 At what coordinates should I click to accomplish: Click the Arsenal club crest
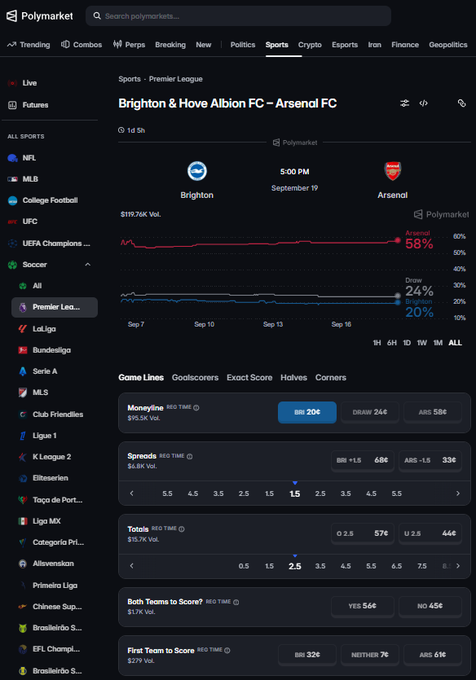tap(393, 171)
